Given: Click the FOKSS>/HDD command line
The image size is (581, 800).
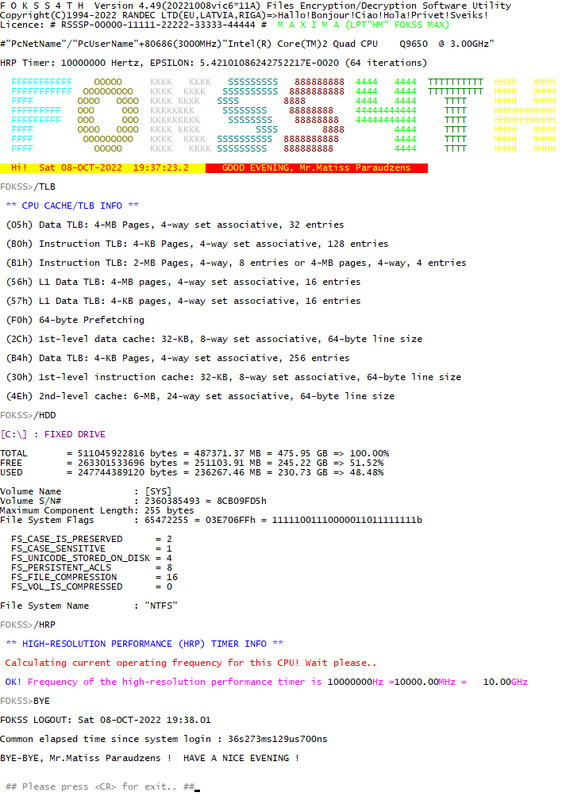Looking at the screenshot, I should point(28,415).
